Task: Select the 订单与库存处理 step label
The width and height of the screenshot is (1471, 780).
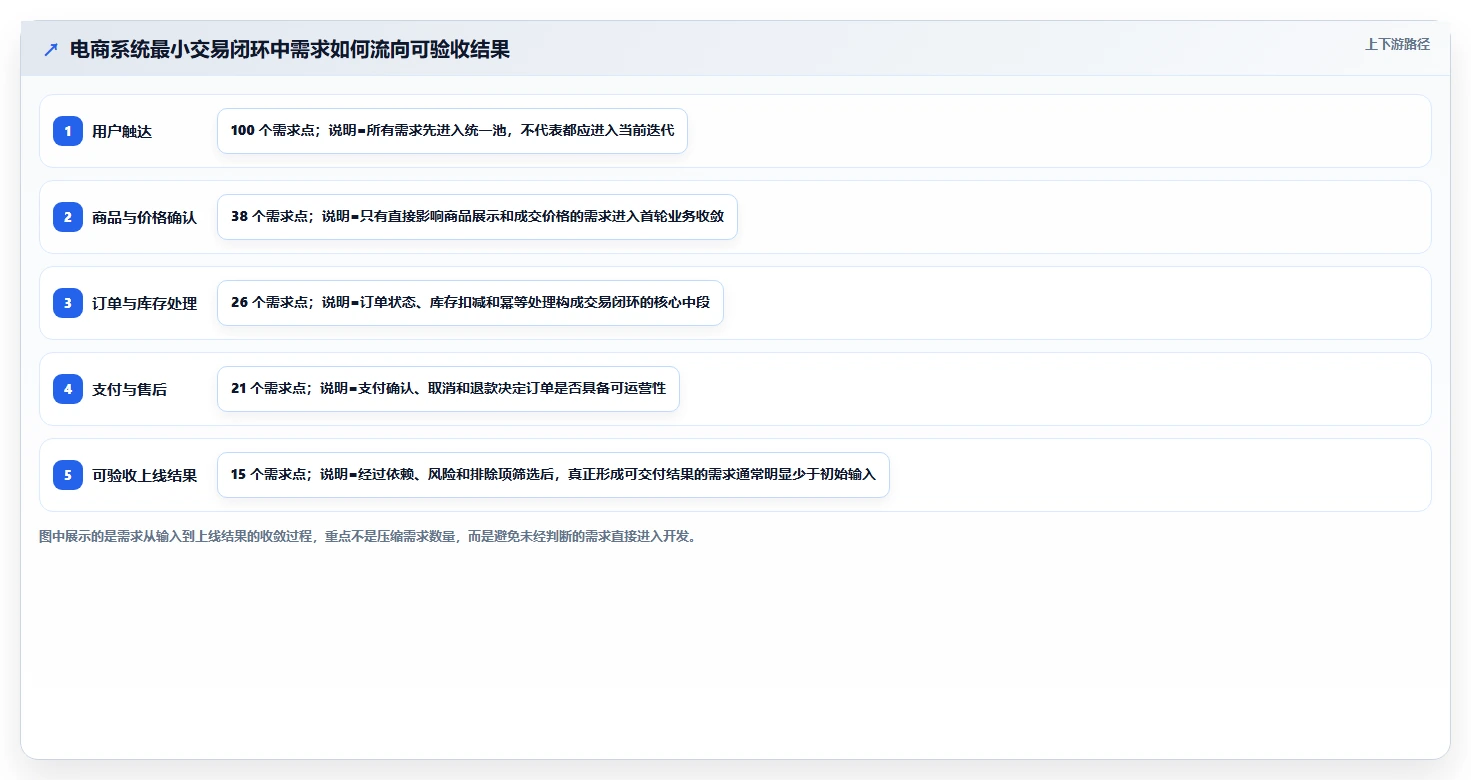Action: (144, 303)
